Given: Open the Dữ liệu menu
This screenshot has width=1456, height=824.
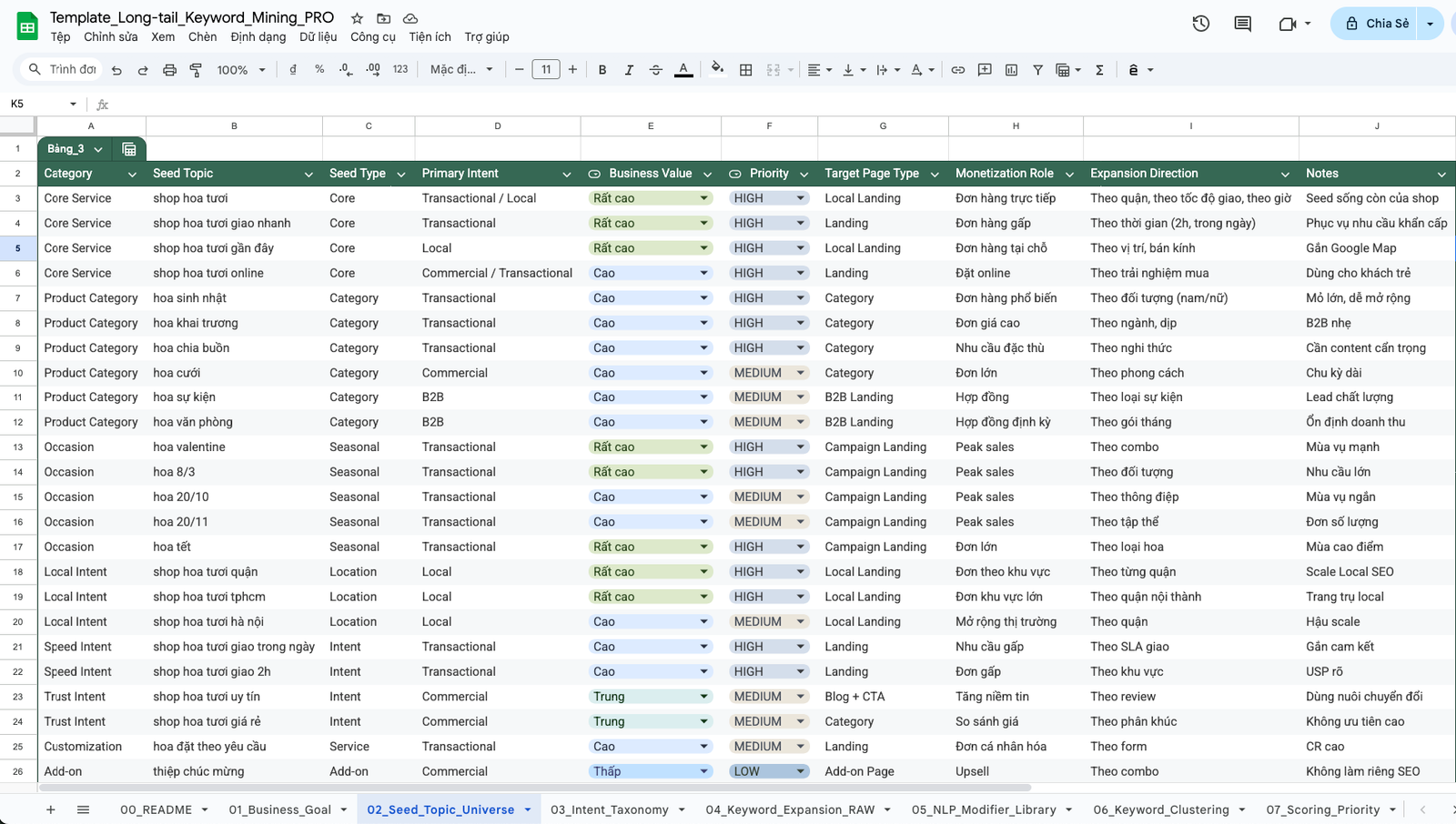Looking at the screenshot, I should pyautogui.click(x=318, y=37).
